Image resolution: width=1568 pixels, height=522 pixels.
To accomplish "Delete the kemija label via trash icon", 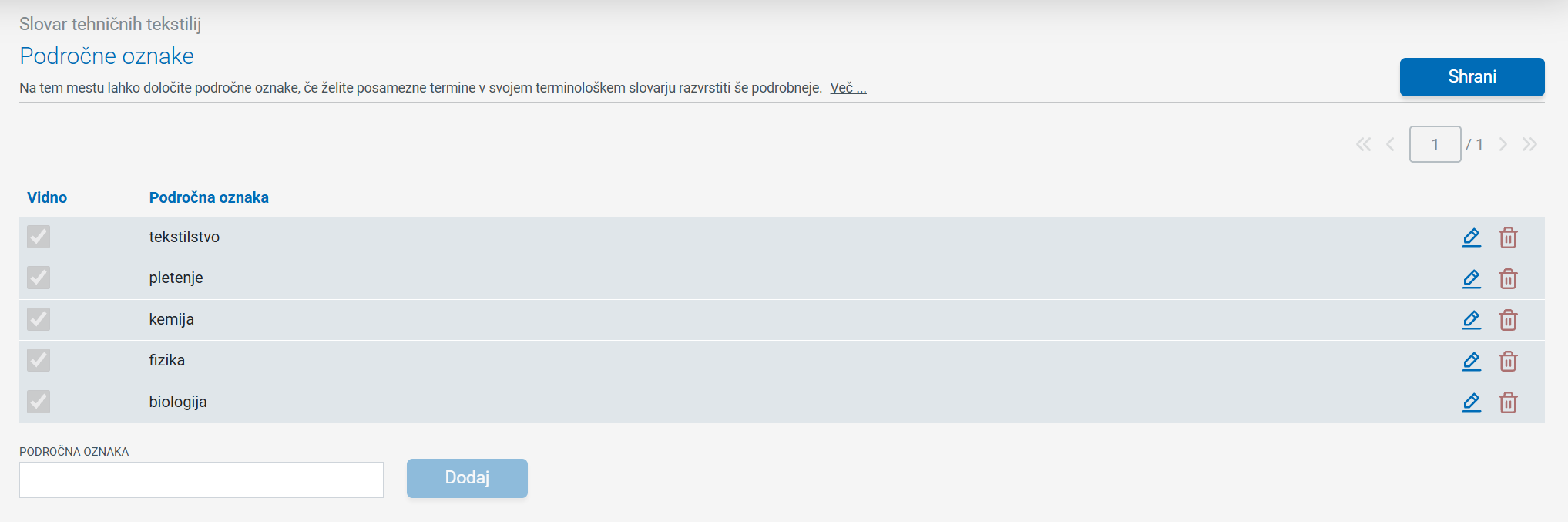I will click(1508, 320).
